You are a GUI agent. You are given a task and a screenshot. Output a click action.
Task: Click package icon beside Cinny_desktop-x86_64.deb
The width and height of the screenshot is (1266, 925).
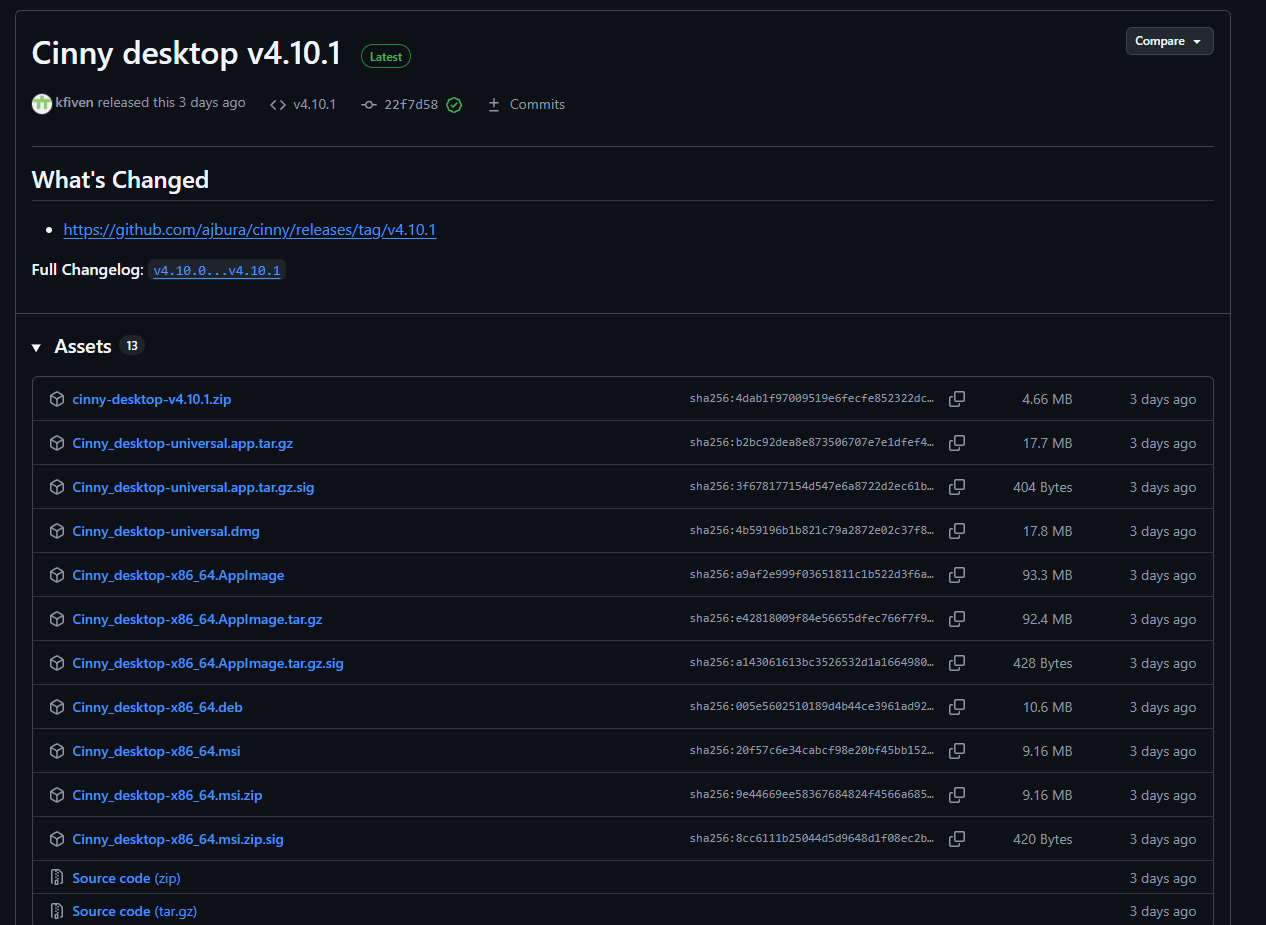(x=57, y=707)
